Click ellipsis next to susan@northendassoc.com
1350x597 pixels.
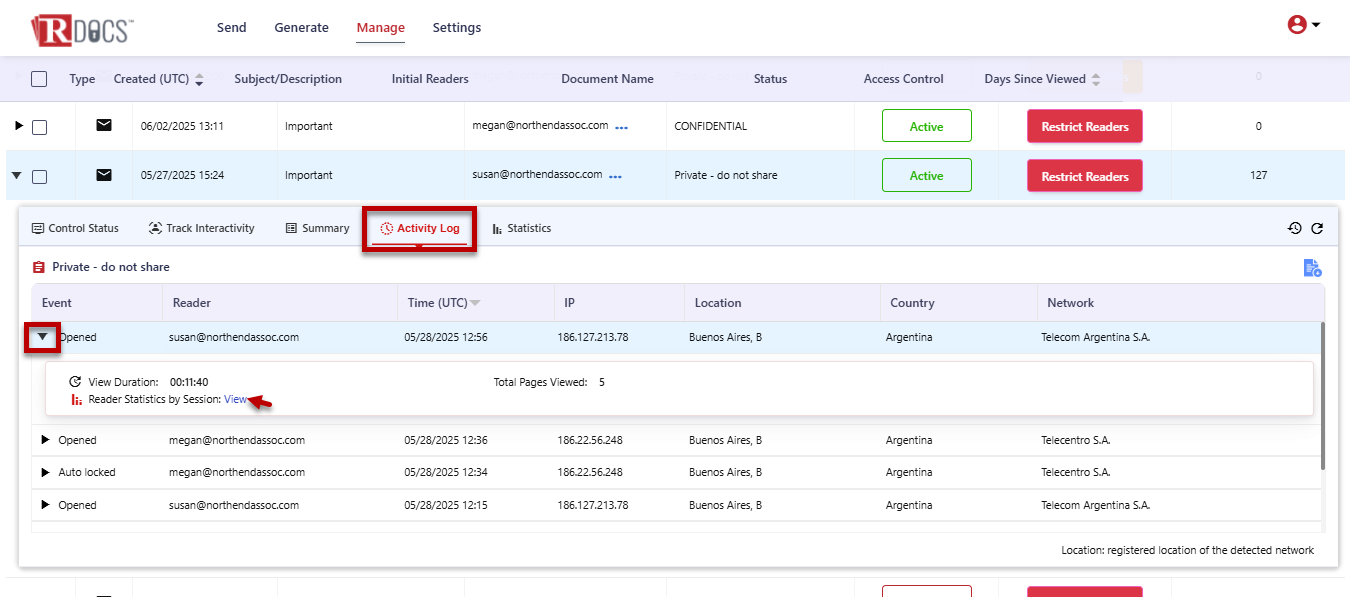[615, 176]
